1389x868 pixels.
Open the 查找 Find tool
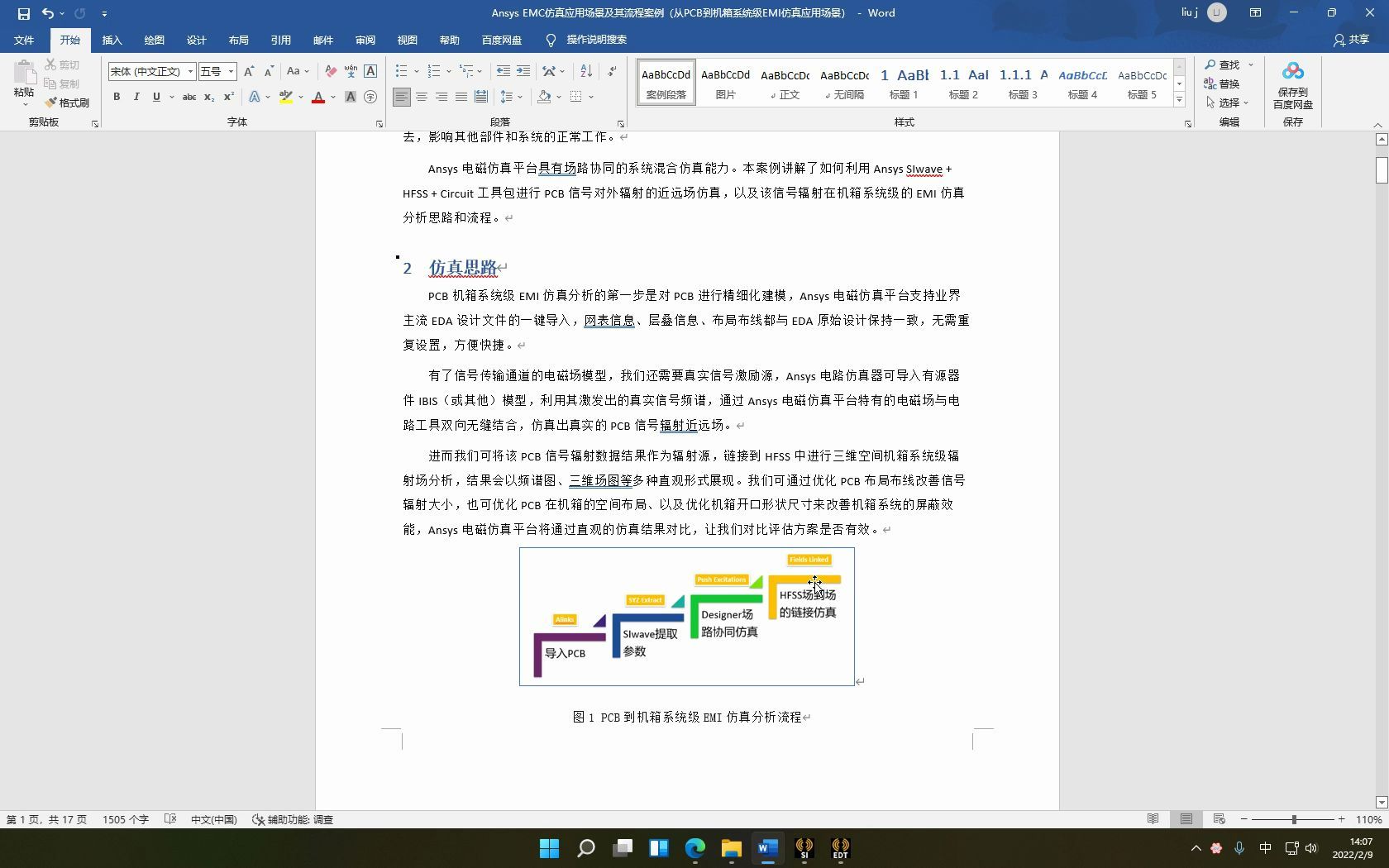click(1223, 64)
